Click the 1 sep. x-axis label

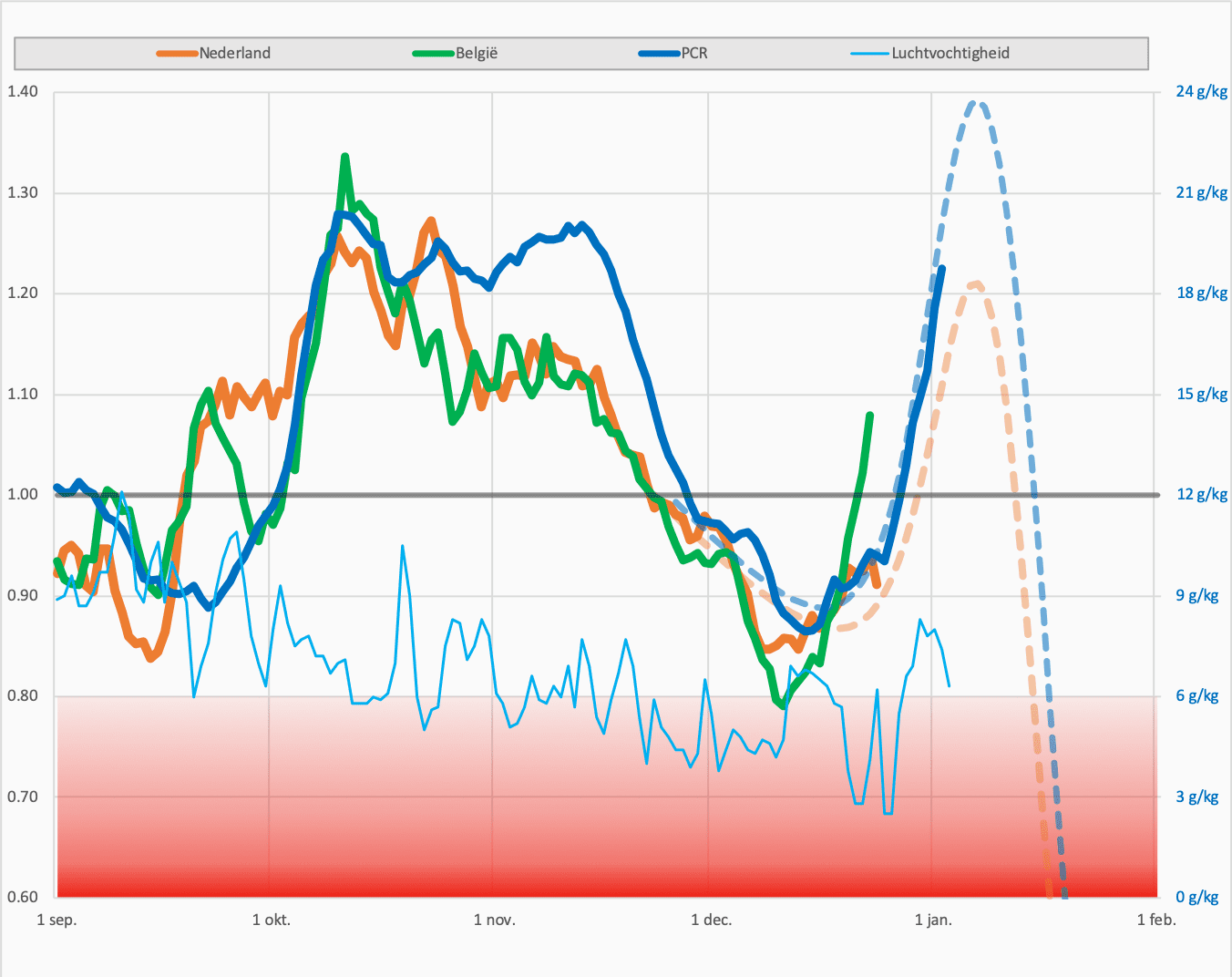pos(56,920)
